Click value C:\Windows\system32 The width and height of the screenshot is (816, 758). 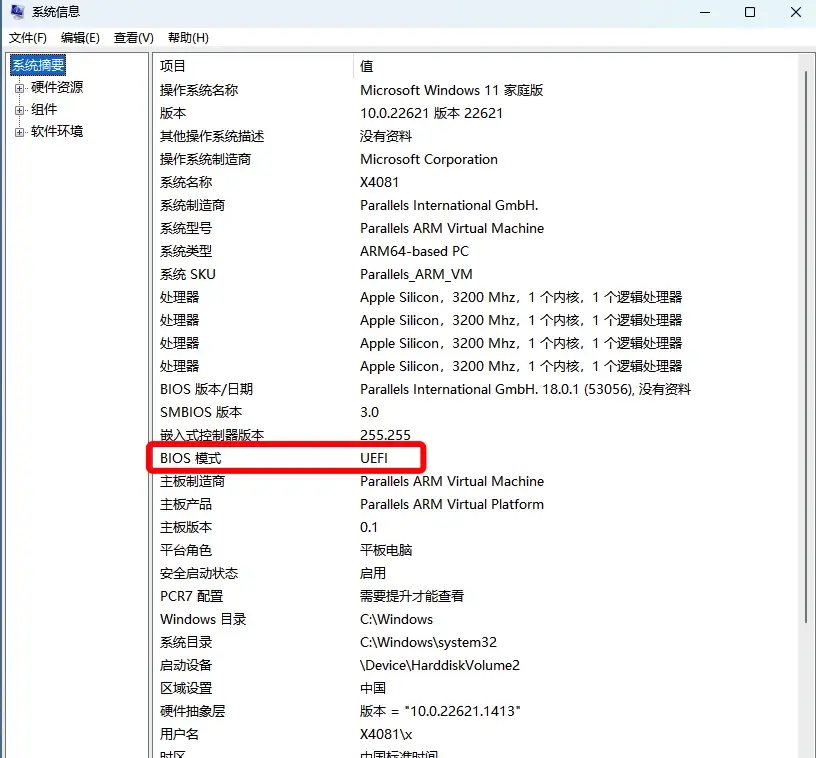428,642
